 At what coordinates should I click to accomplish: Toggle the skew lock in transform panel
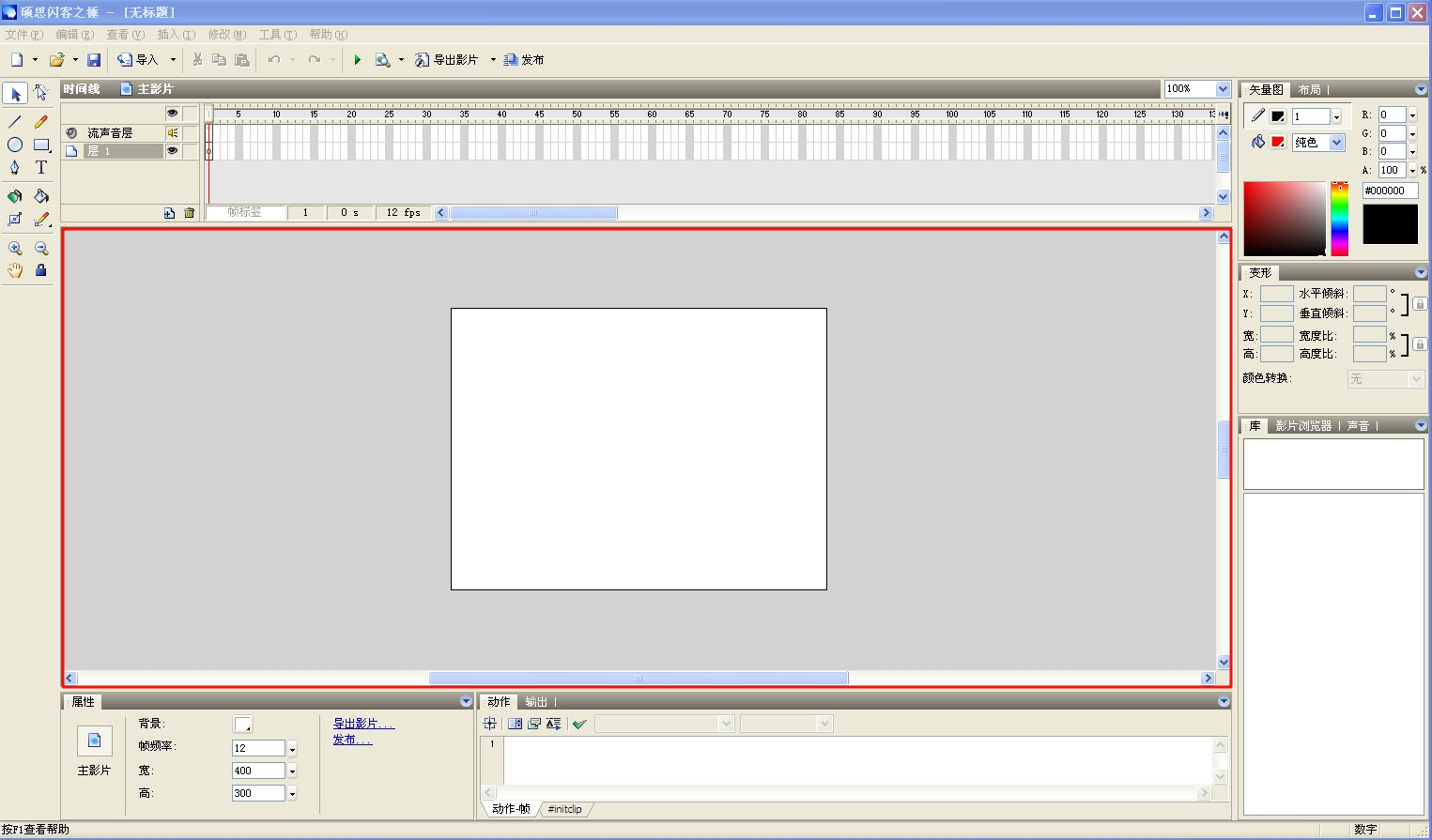coord(1420,304)
